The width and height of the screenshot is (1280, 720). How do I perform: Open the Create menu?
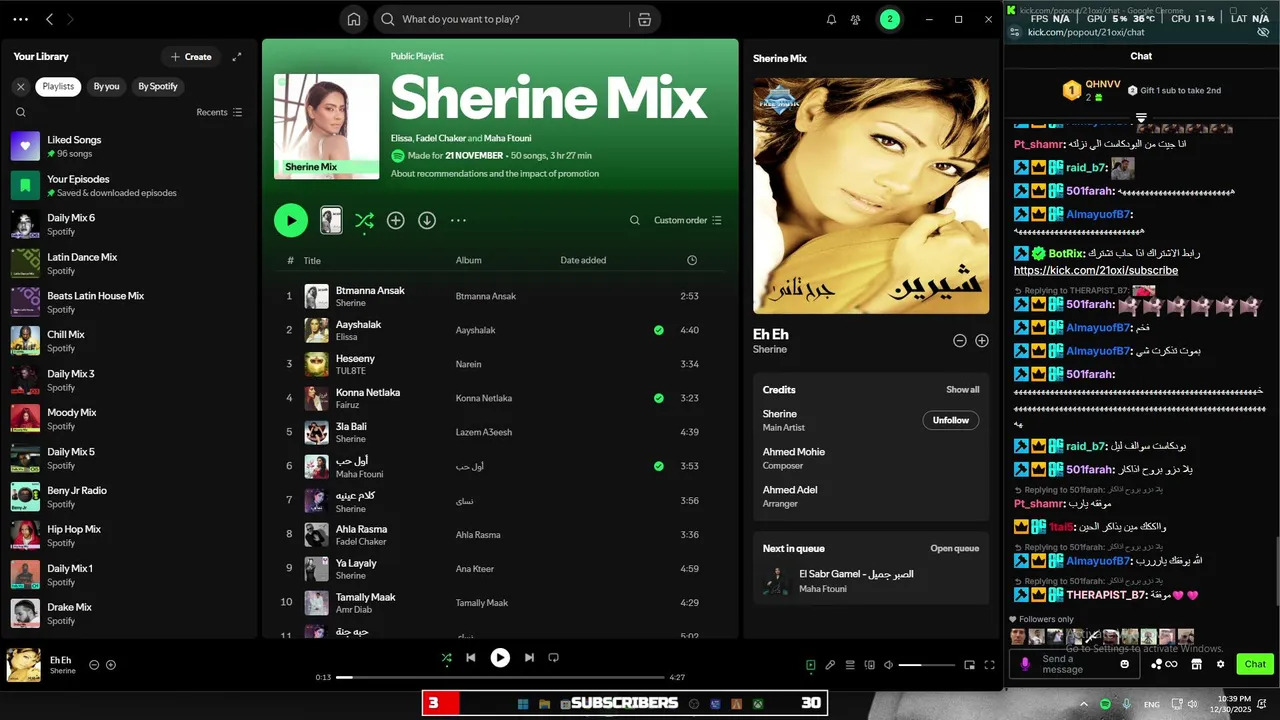[x=190, y=57]
